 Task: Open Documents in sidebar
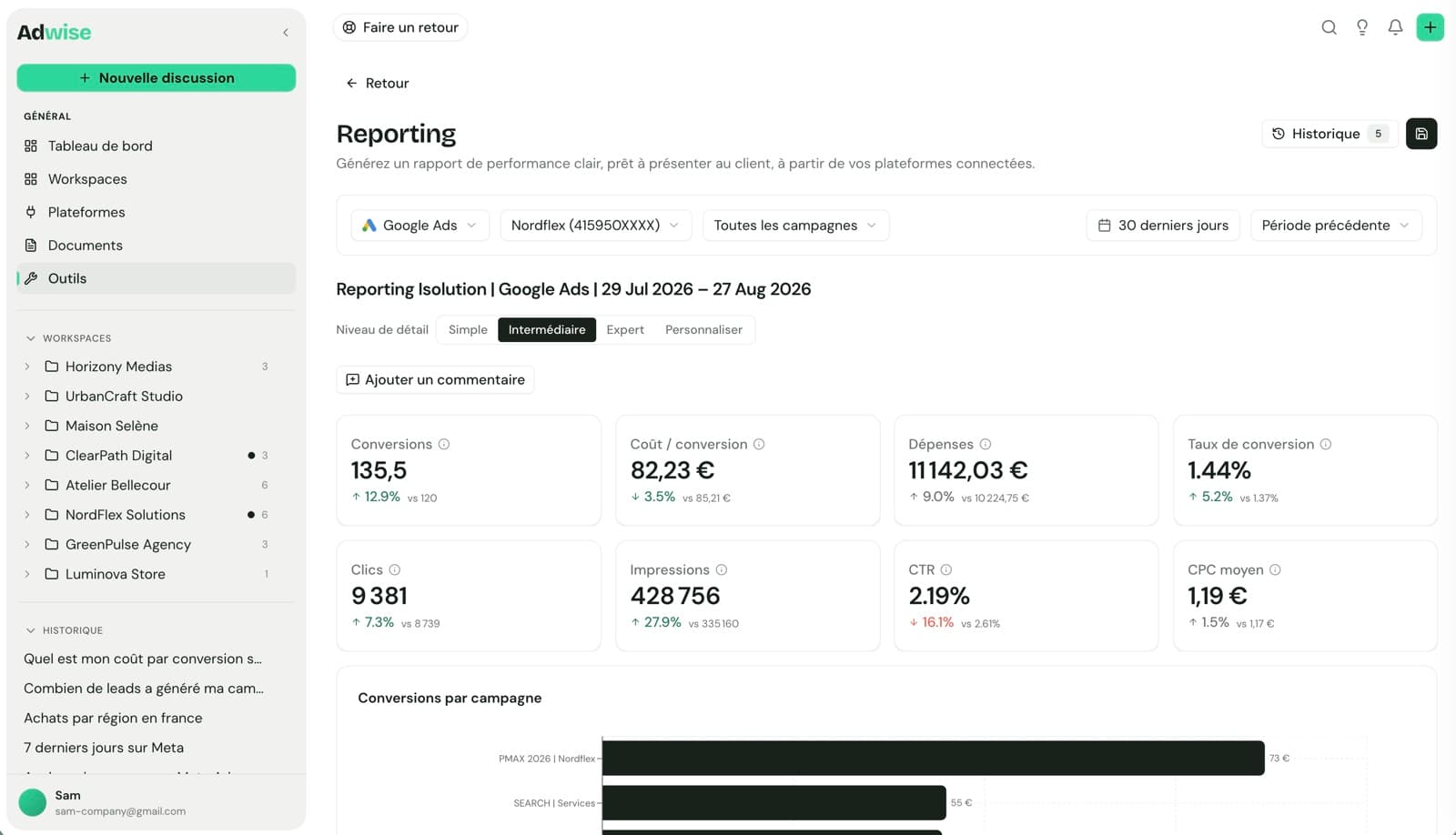tap(156, 246)
